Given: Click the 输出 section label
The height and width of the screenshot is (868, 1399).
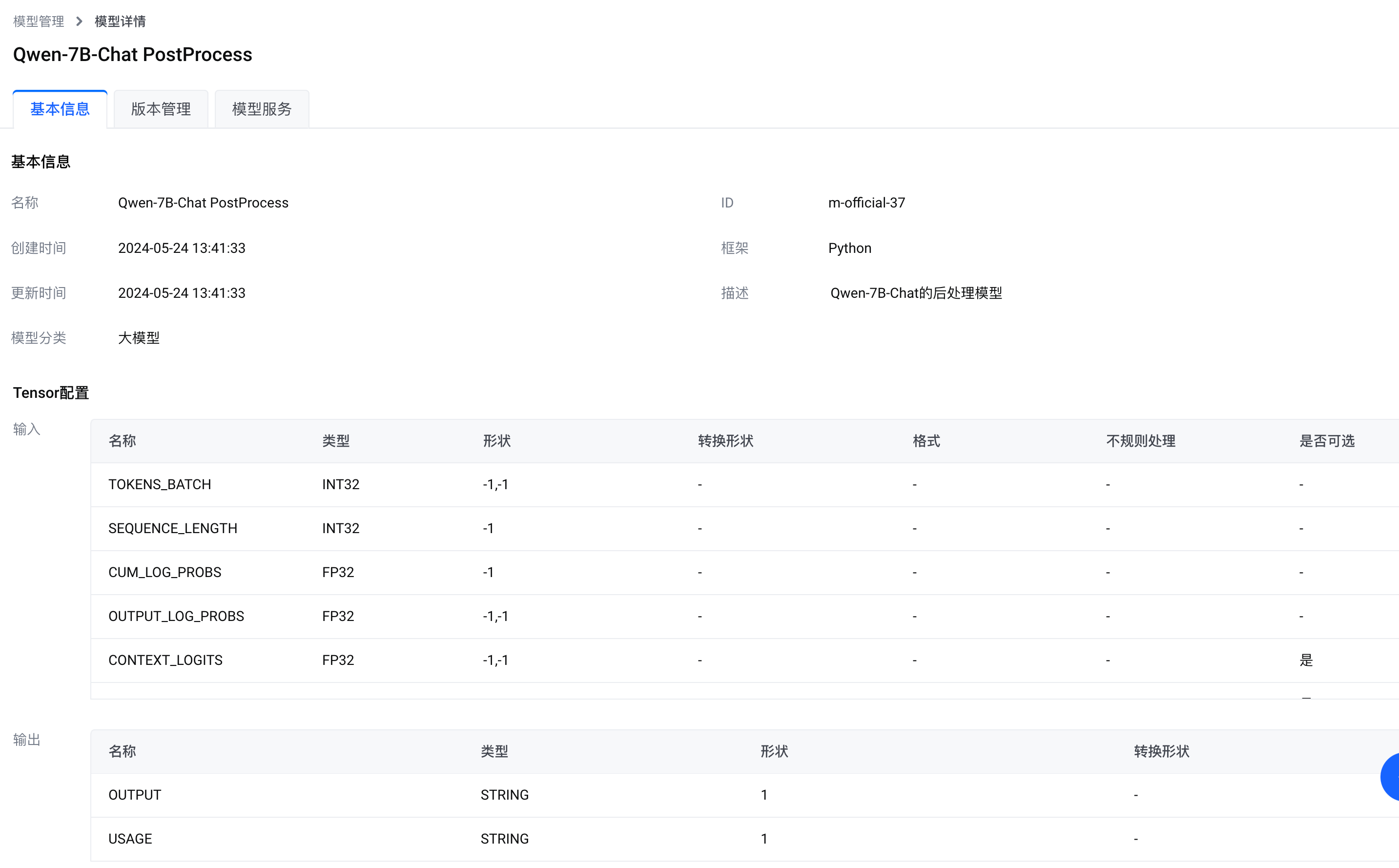Looking at the screenshot, I should click(x=26, y=740).
